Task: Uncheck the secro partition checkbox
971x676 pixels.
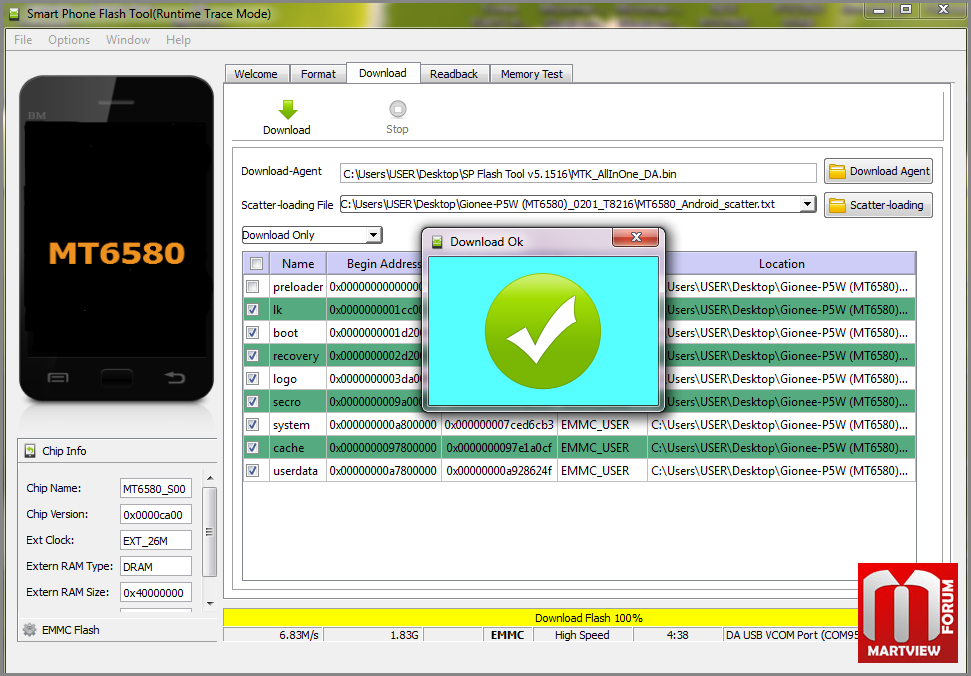Action: coord(253,401)
